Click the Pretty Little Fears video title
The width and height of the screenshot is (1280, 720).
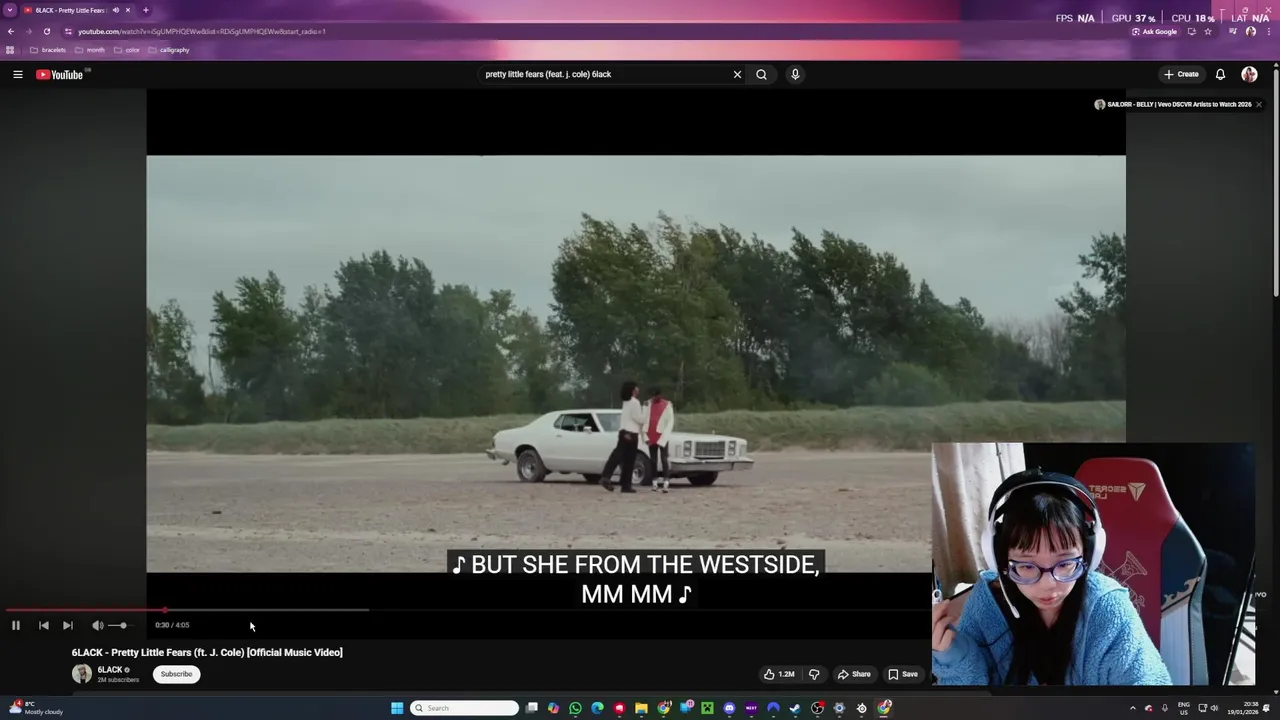pos(207,652)
